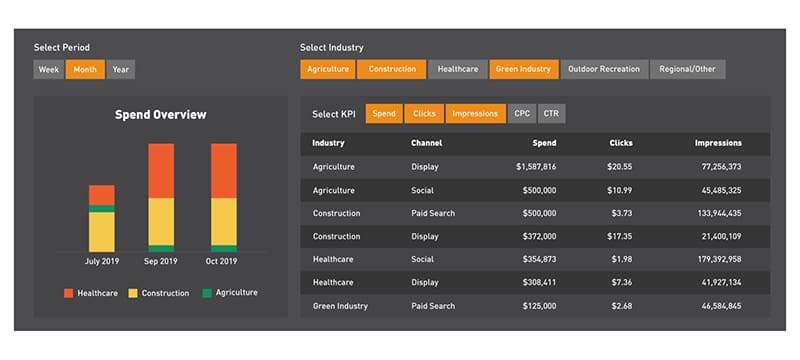The image size is (800, 360).
Task: Click the Healthcare legend color swatch
Action: pyautogui.click(x=69, y=293)
